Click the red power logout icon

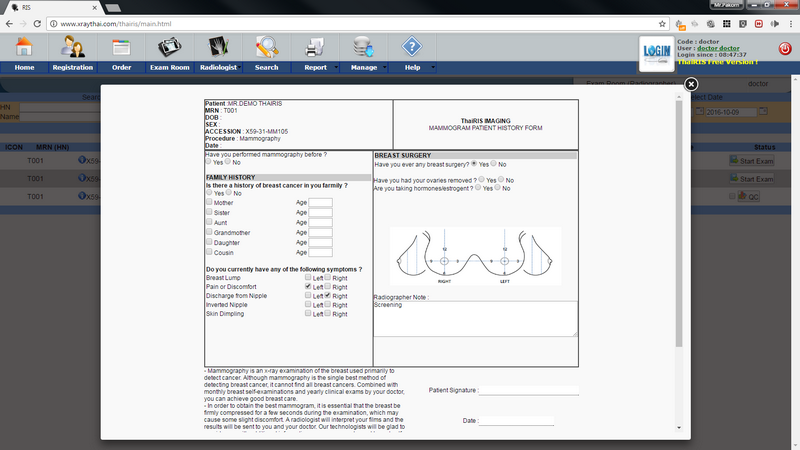click(x=783, y=48)
